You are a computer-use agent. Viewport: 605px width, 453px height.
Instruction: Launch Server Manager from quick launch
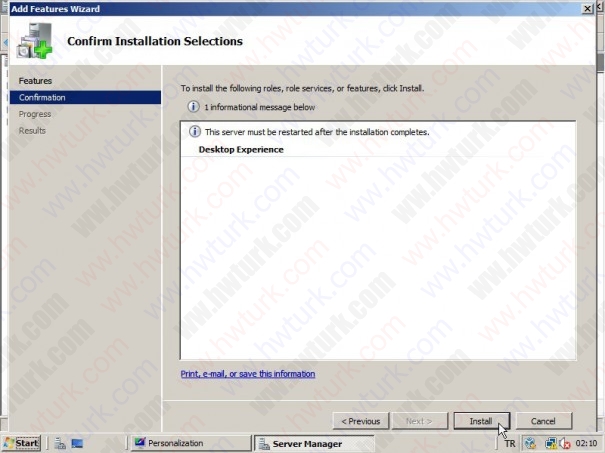[60, 444]
